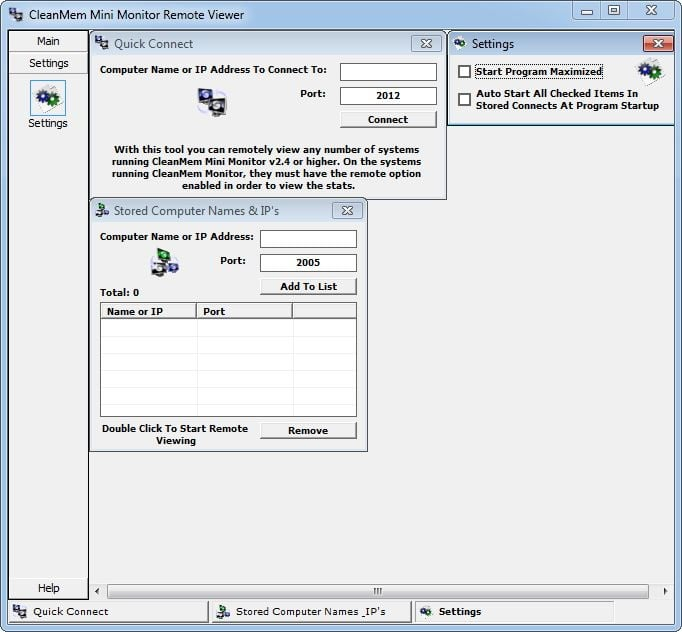Screen dimensions: 682x632
Task: Select Stored Computer Names _IP's bottom tab
Action: [x=310, y=611]
